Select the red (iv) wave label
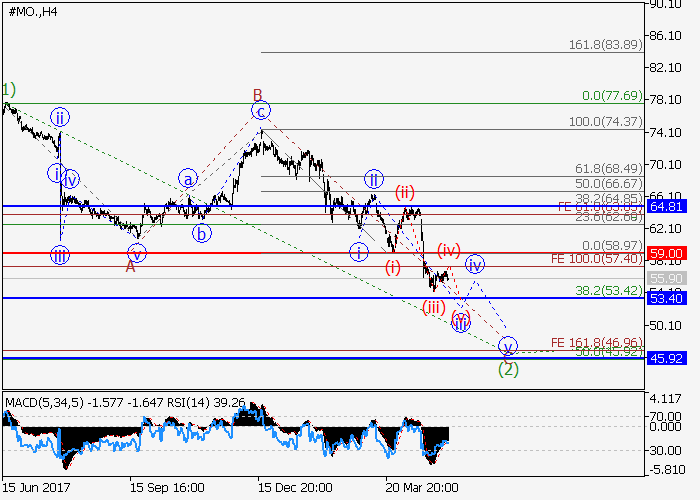The image size is (700, 500). 449,249
